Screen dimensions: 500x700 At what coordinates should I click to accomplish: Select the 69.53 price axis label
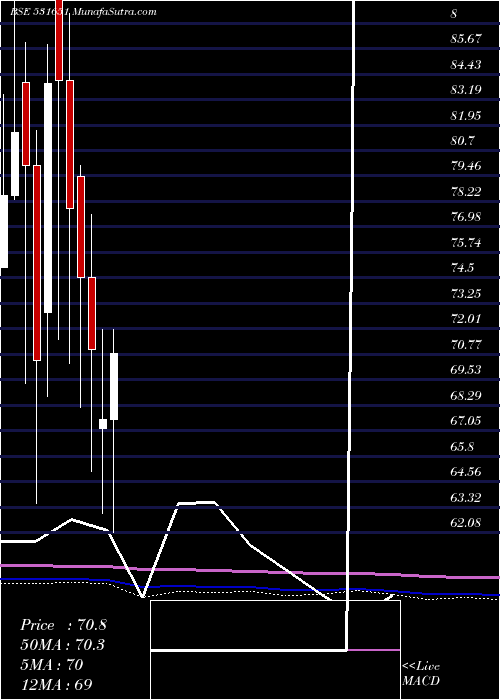point(466,370)
